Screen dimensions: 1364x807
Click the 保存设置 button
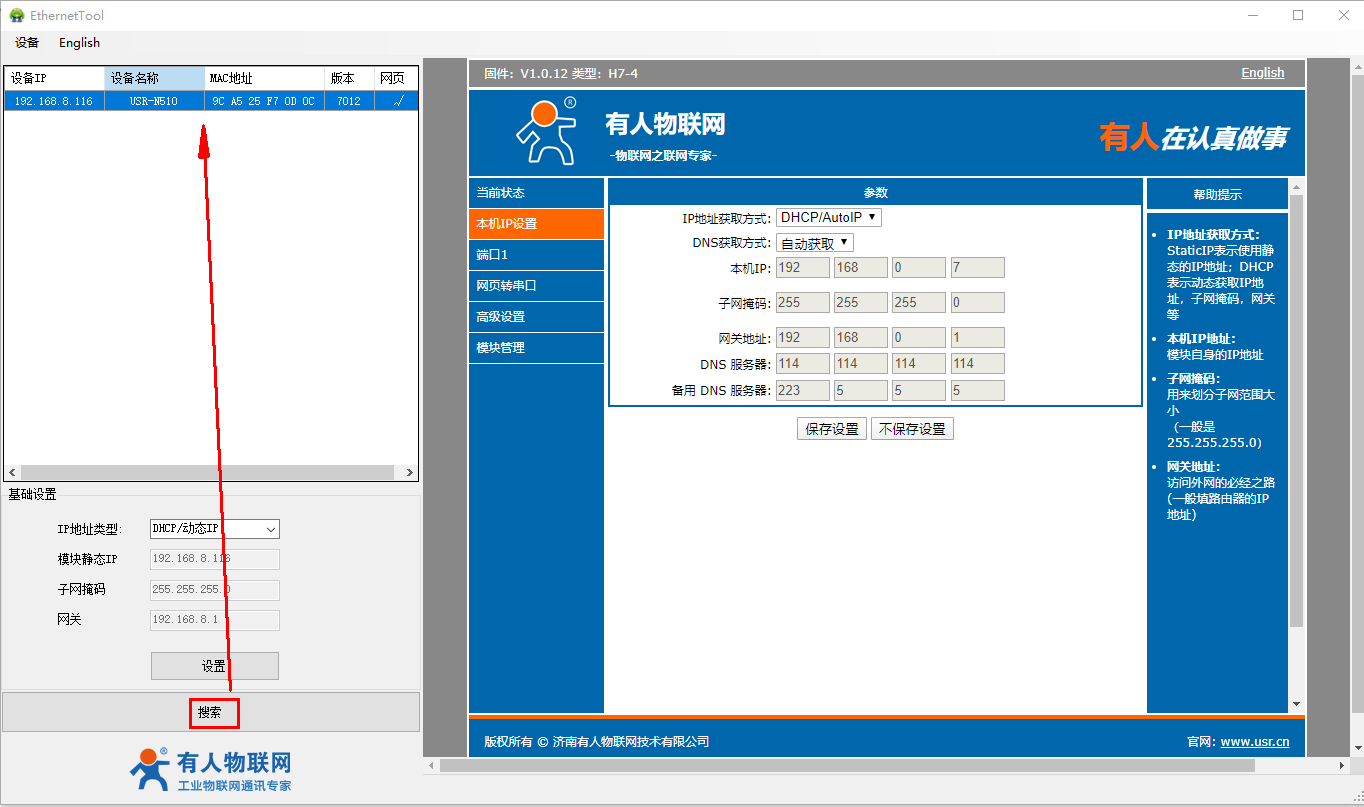[832, 429]
